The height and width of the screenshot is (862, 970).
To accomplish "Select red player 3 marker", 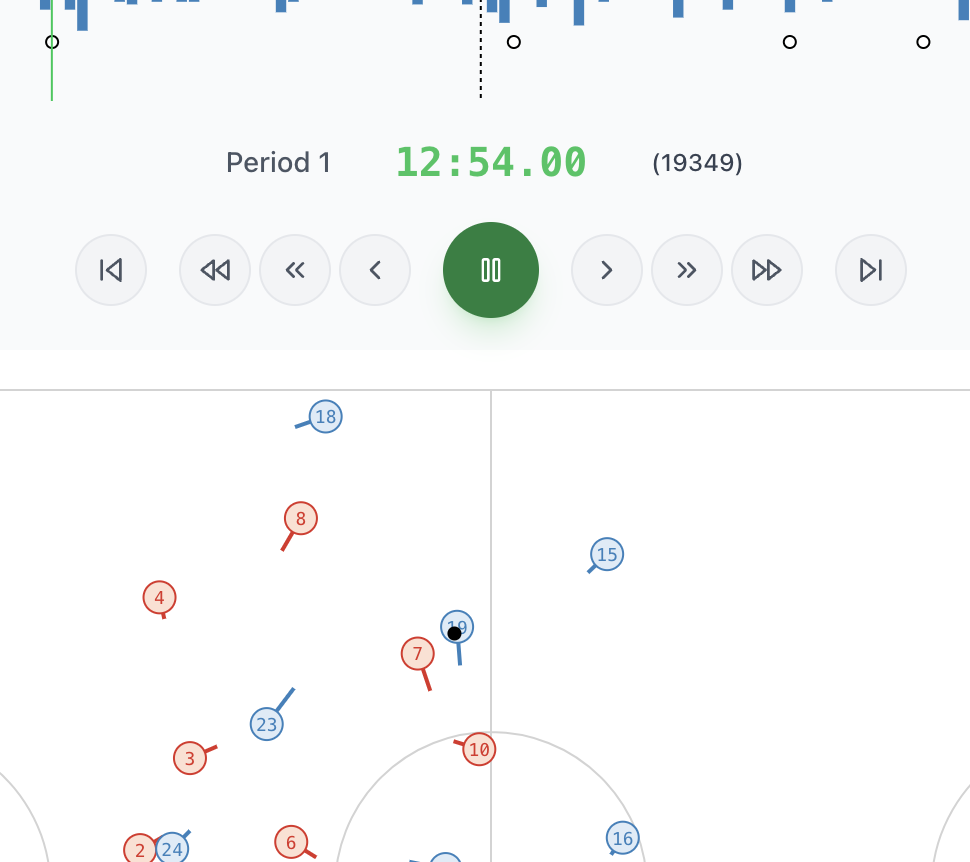I will click(190, 758).
